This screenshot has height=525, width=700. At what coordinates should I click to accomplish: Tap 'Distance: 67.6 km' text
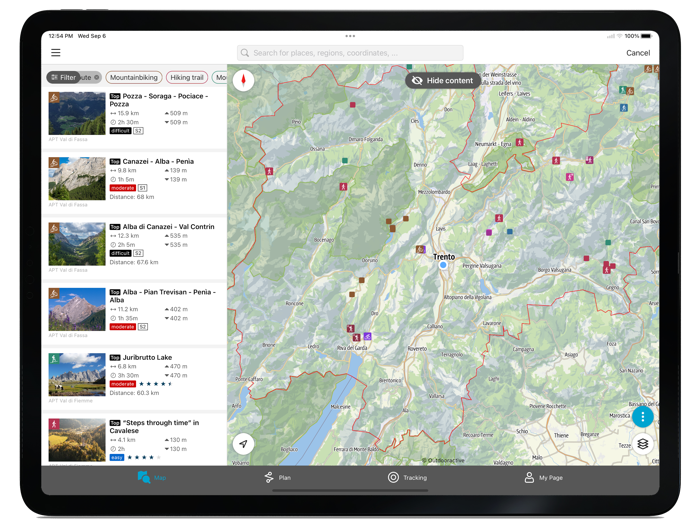(134, 262)
